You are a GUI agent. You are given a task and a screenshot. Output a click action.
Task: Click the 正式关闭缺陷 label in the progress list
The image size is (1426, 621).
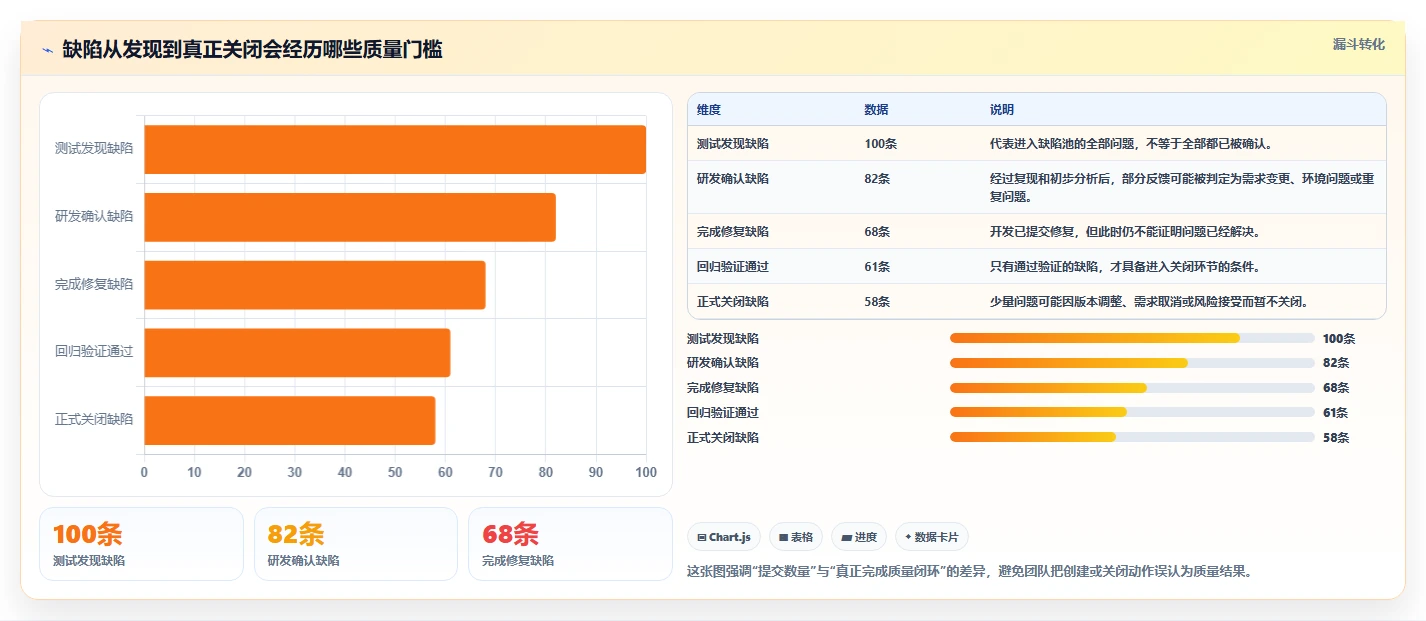pyautogui.click(x=723, y=438)
